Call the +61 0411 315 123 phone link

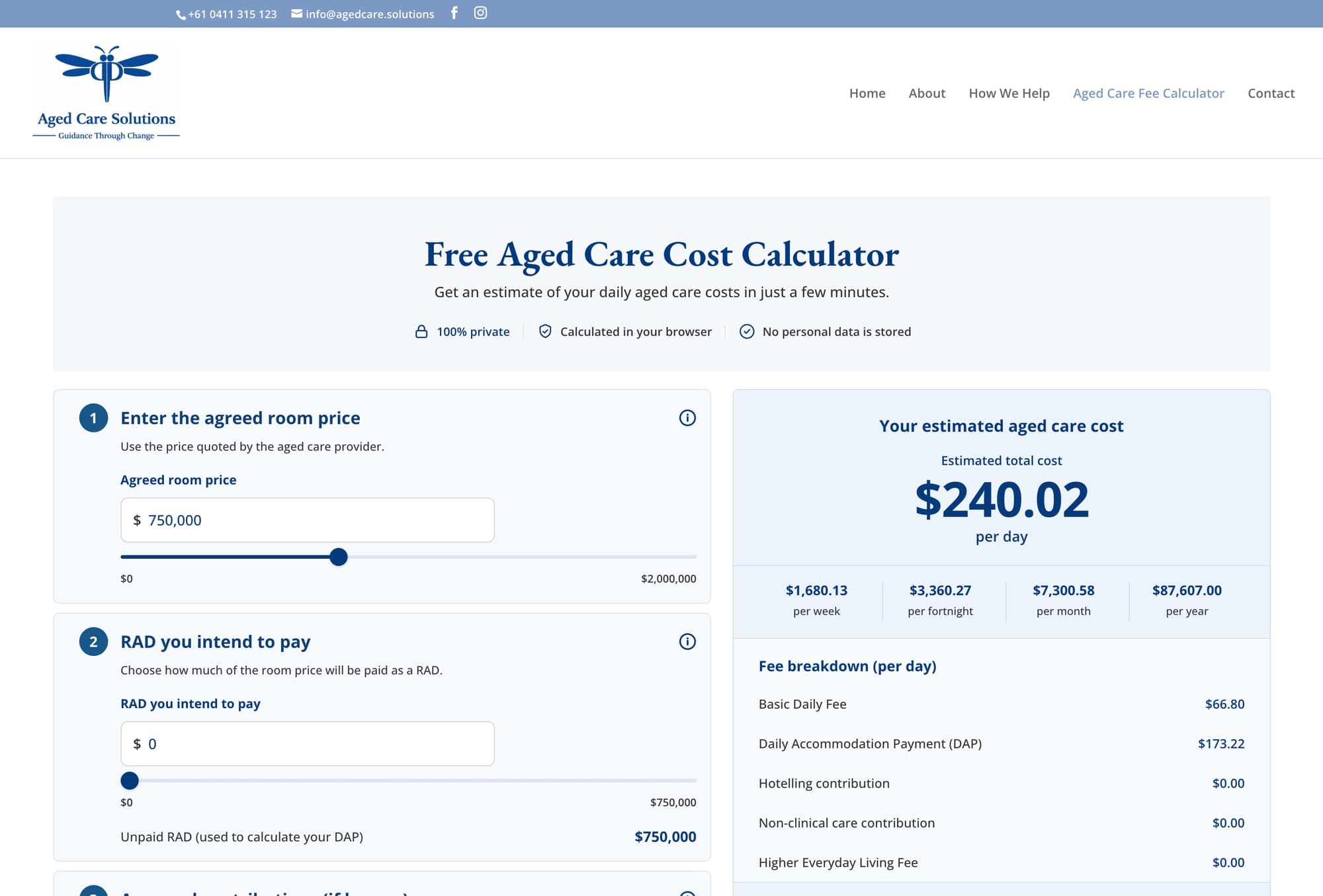pyautogui.click(x=232, y=14)
